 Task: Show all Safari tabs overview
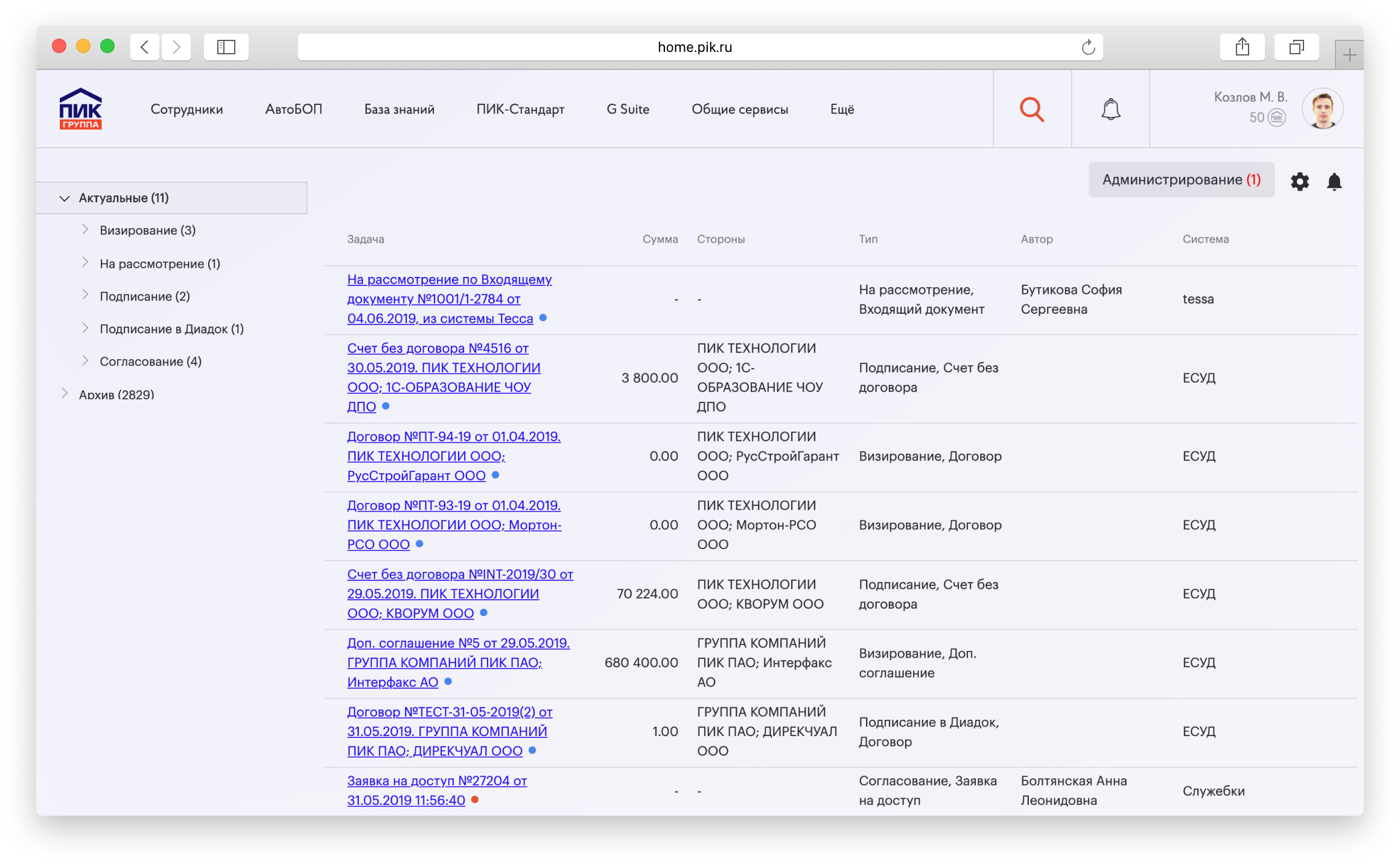(x=1296, y=47)
